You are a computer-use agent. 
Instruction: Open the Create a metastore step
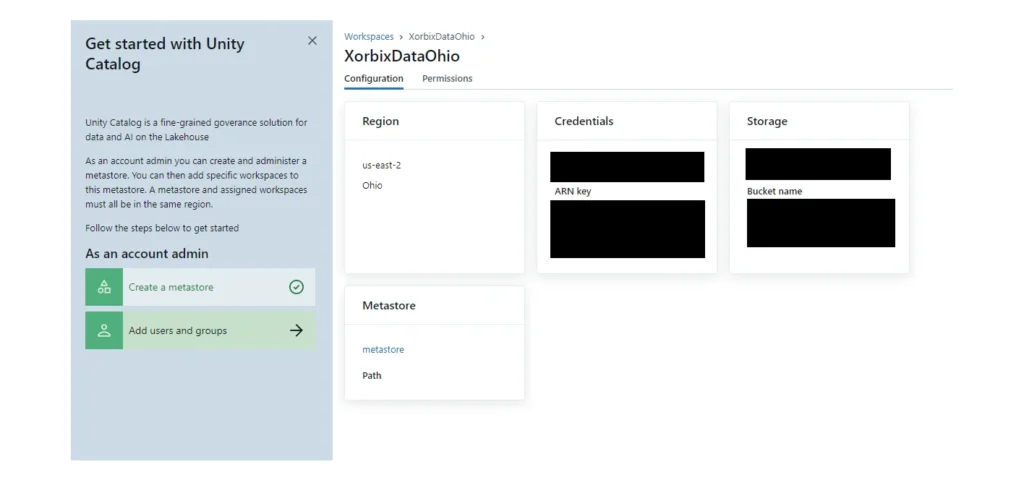click(200, 287)
